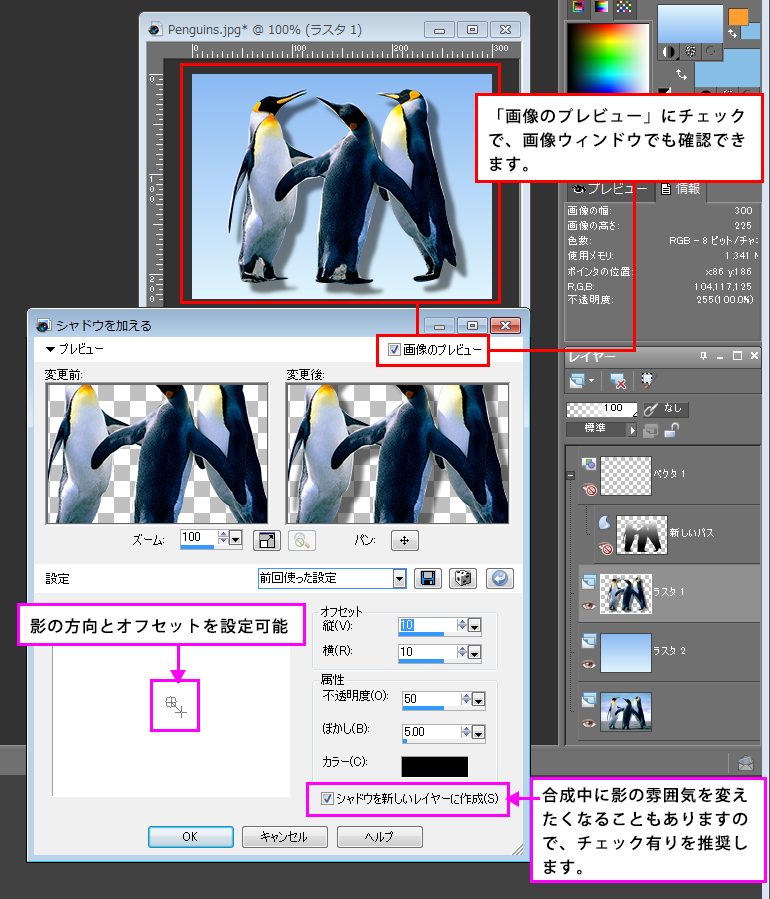Click the foreground Transparent button
The height and width of the screenshot is (899, 770).
711,52
